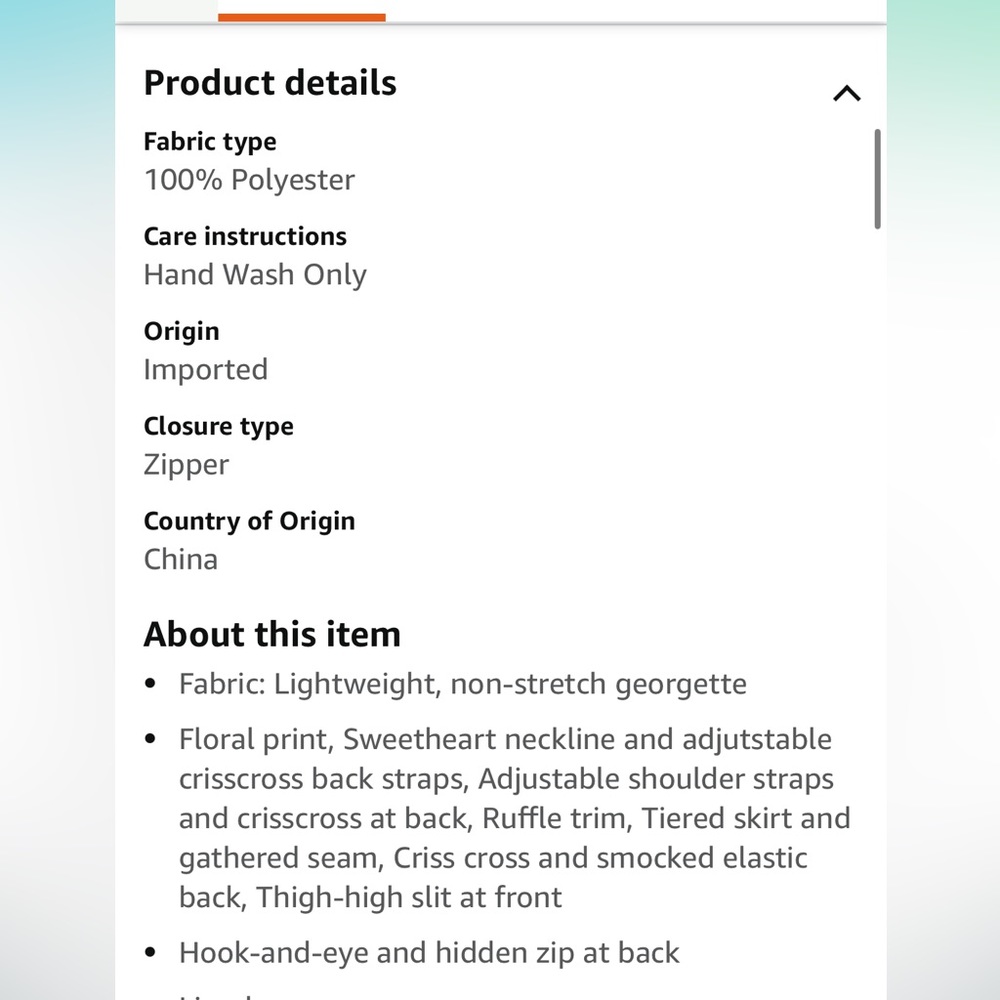Click the Hand Wash Only text
1000x1000 pixels.
click(255, 275)
